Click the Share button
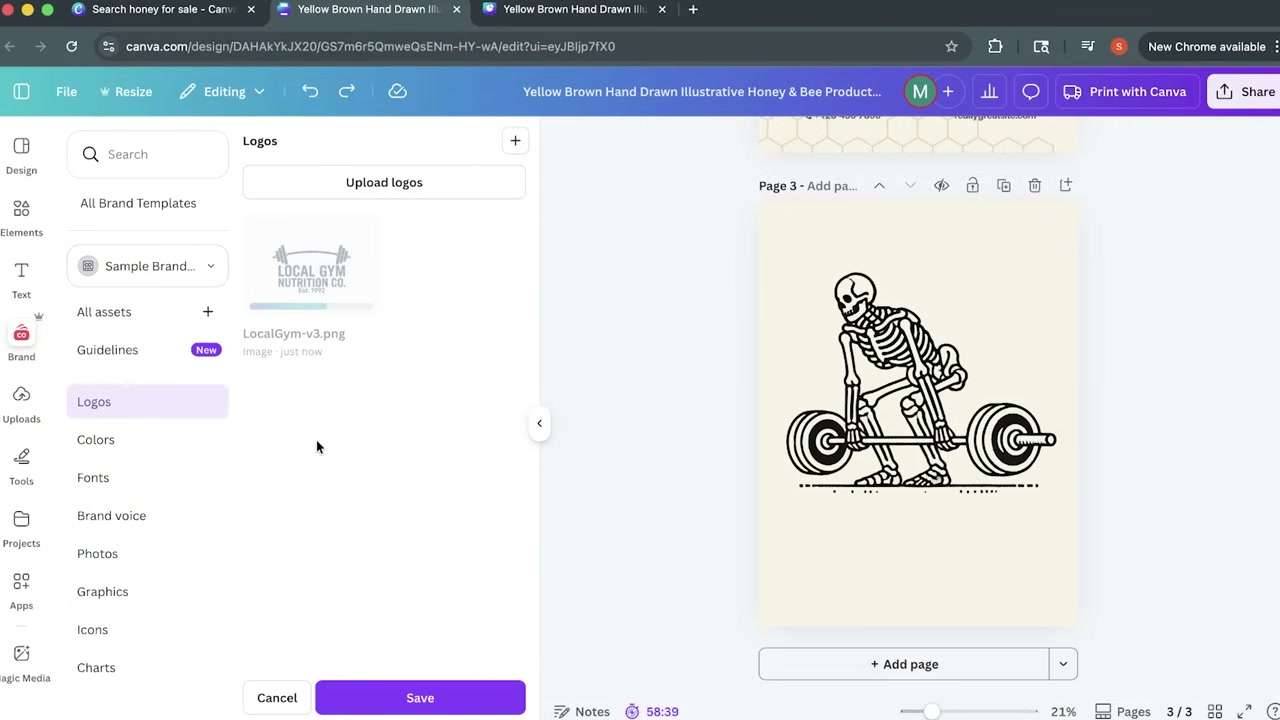Screen dimensions: 1280x720 (x=1245, y=91)
